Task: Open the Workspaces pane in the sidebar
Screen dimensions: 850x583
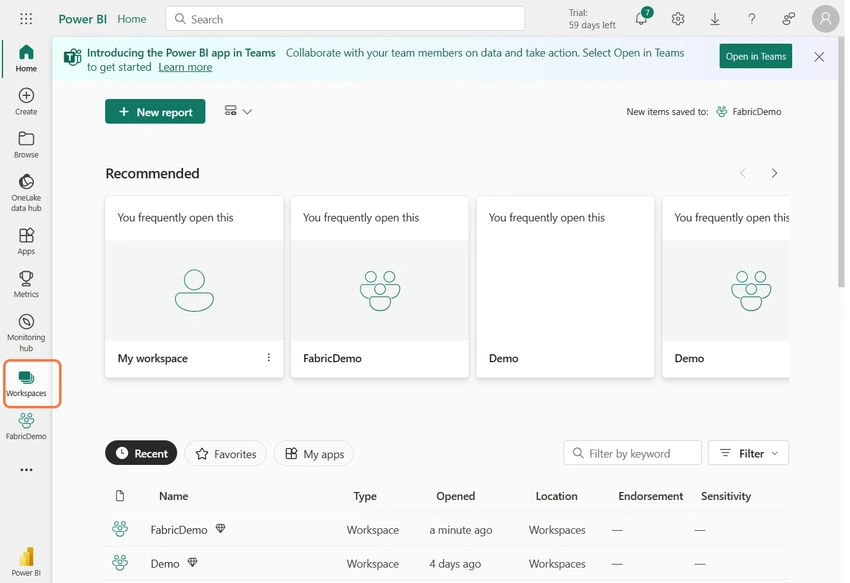Action: (26, 384)
